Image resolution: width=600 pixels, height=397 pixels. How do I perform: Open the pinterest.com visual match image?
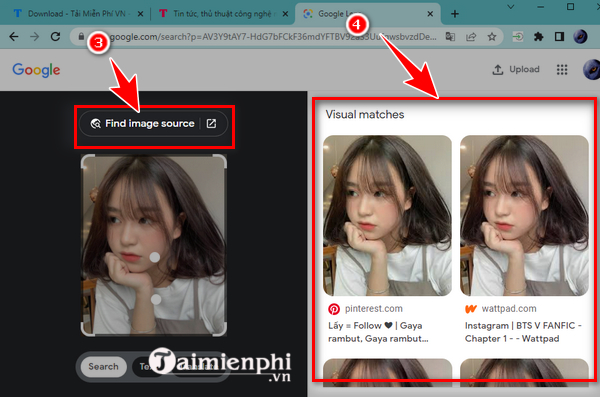(x=387, y=216)
